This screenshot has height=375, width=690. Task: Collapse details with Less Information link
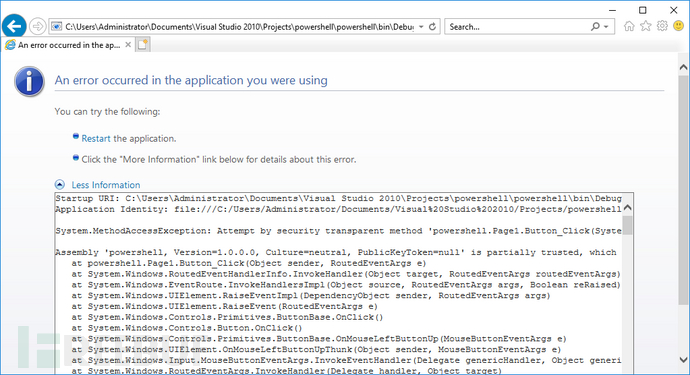pyautogui.click(x=106, y=185)
